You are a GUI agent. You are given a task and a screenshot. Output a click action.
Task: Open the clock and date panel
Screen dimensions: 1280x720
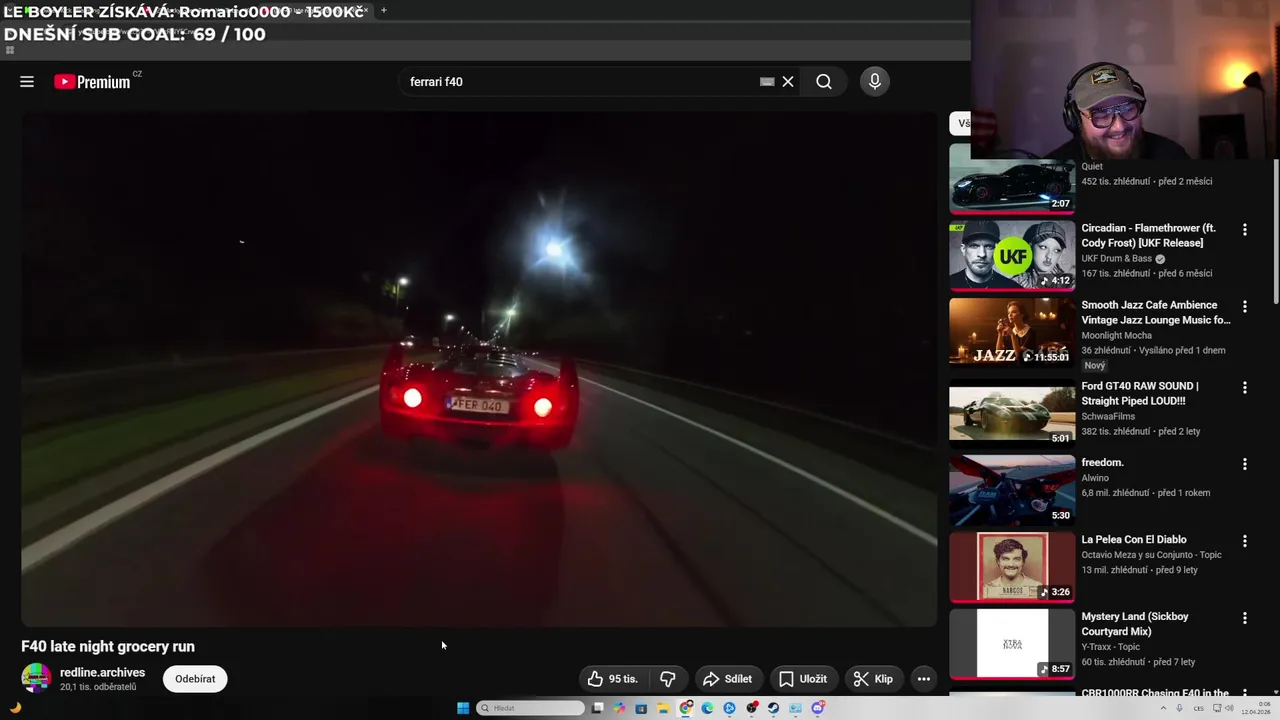[x=1257, y=708]
